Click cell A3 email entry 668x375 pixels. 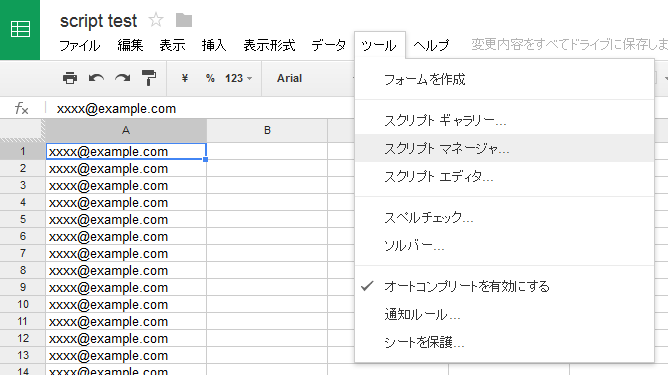point(126,185)
